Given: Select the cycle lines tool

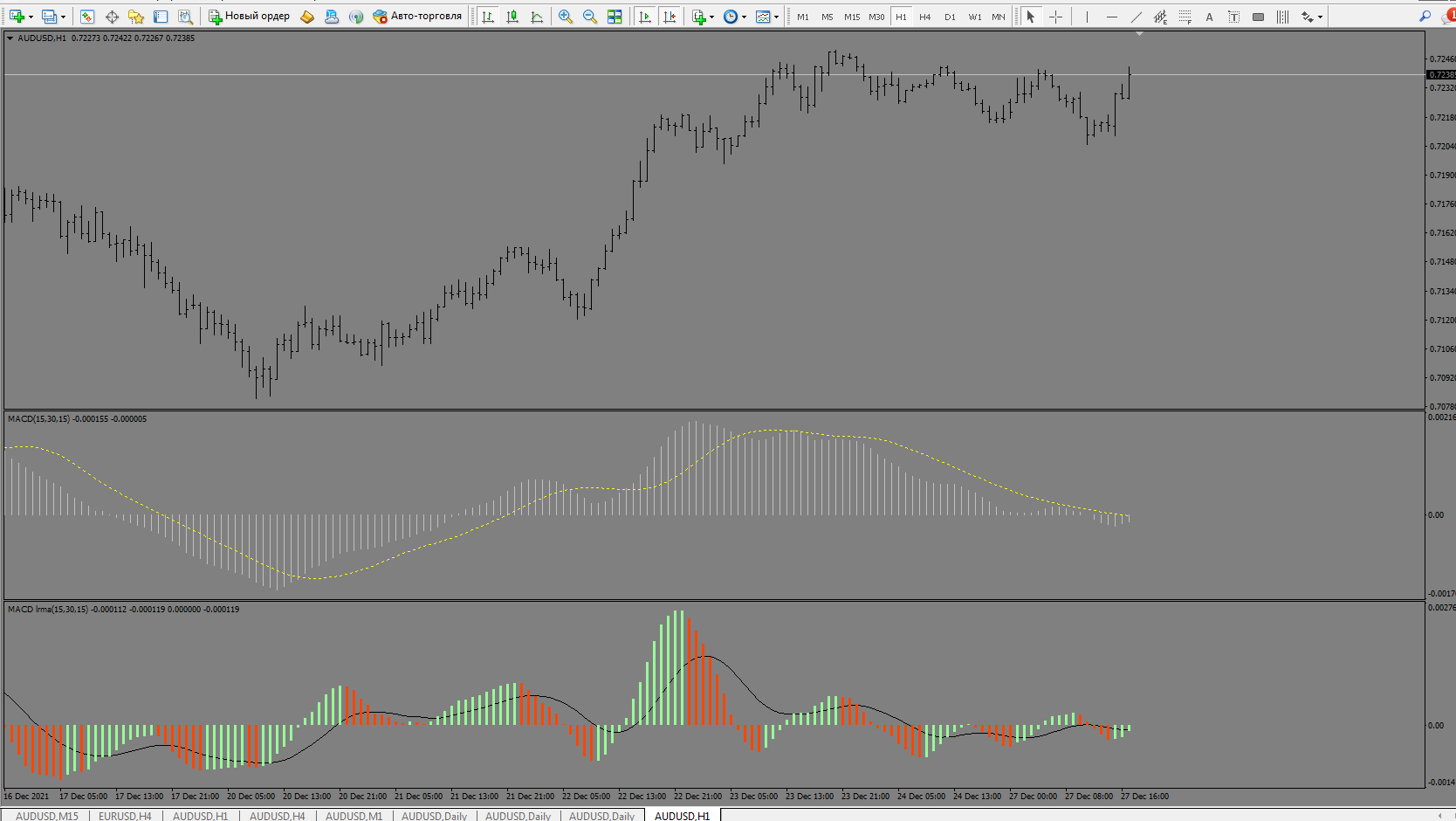Looking at the screenshot, I should click(x=1282, y=17).
